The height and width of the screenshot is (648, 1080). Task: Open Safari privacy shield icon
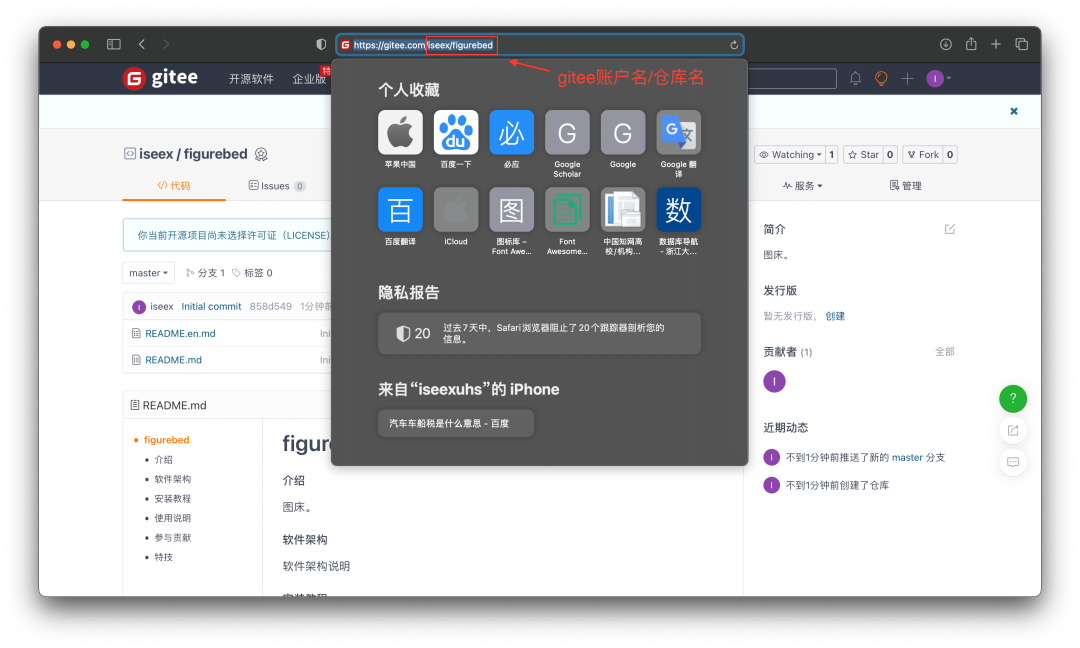pyautogui.click(x=321, y=44)
